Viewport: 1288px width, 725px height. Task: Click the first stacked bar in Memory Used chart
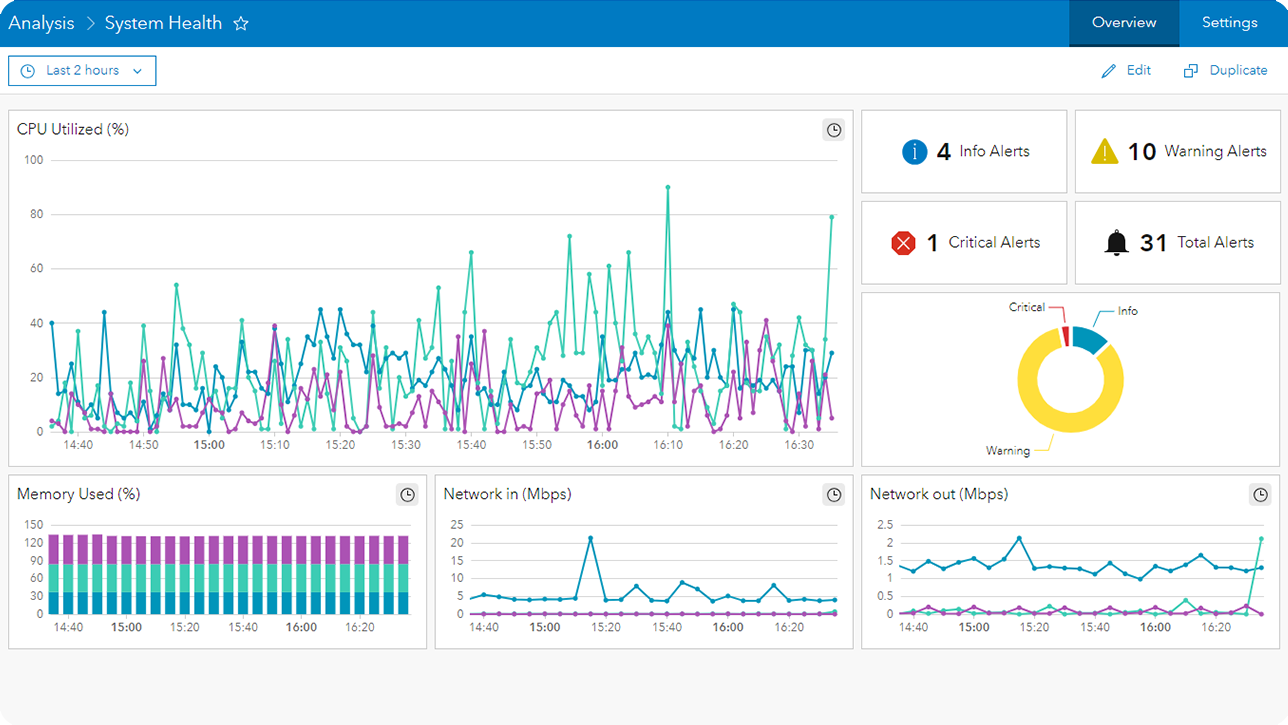[54, 575]
